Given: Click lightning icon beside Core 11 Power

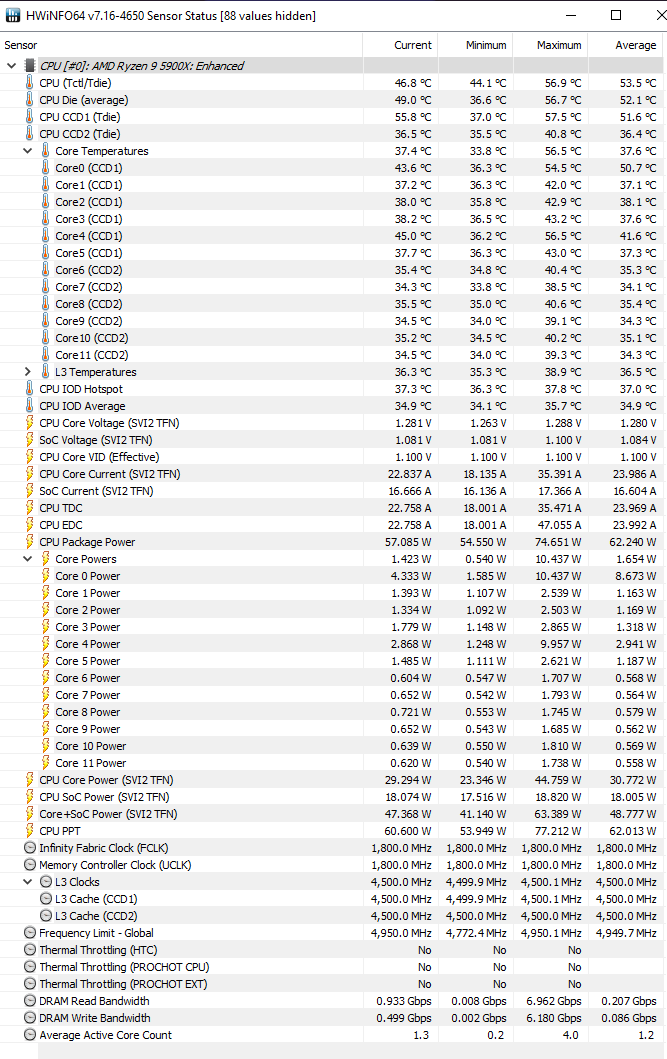Looking at the screenshot, I should pos(45,763).
